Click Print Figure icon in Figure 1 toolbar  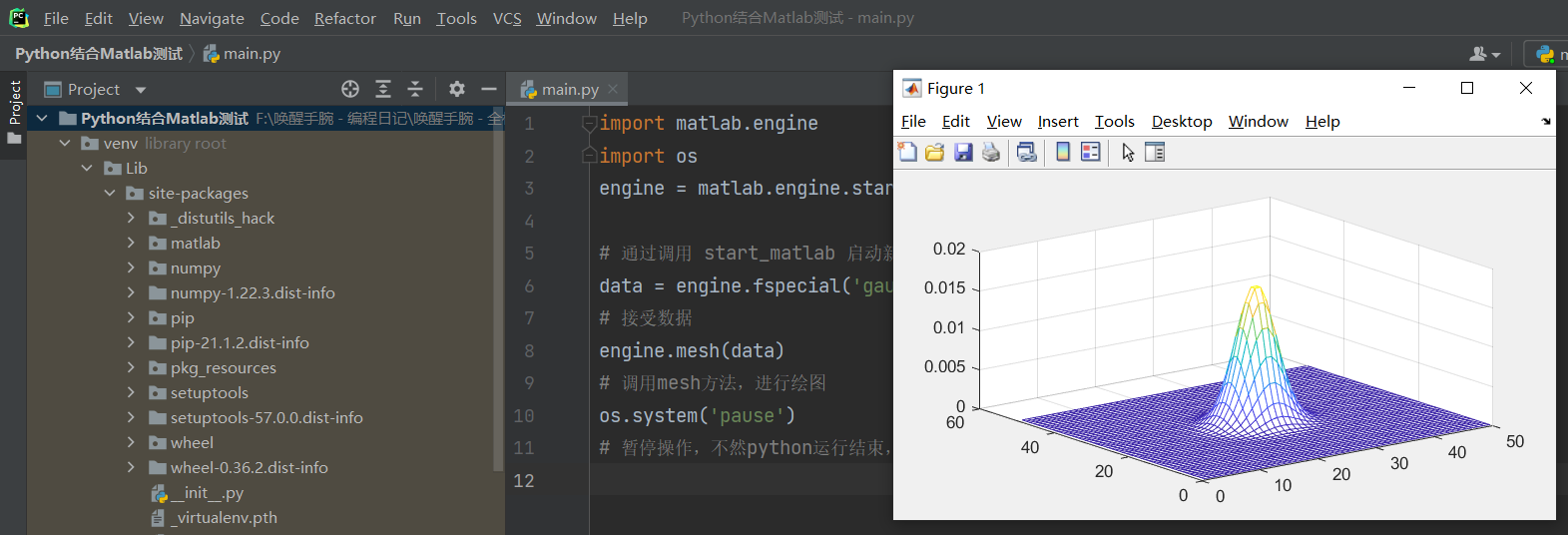tap(991, 152)
